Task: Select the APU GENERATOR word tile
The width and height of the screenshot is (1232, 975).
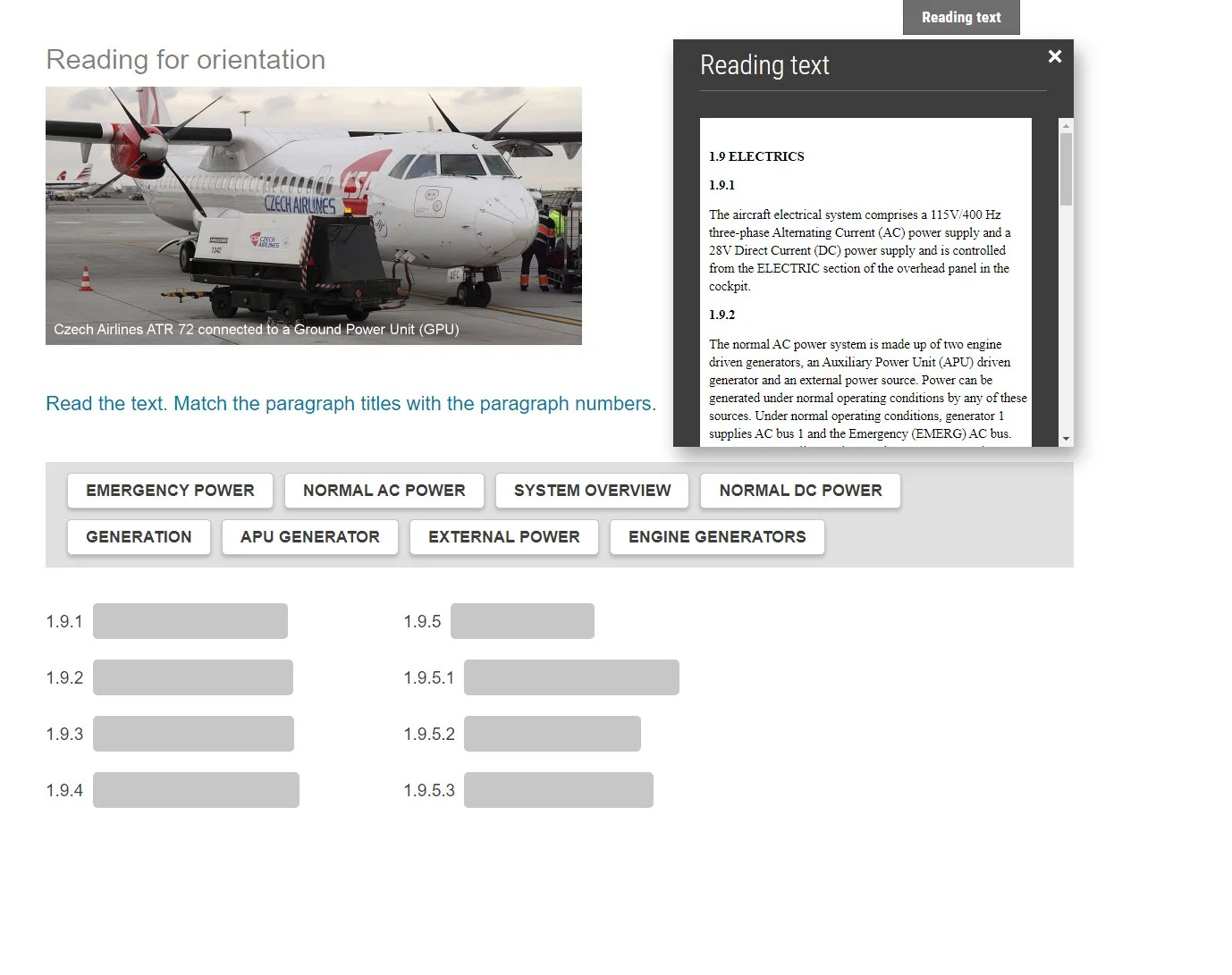Action: coord(310,536)
